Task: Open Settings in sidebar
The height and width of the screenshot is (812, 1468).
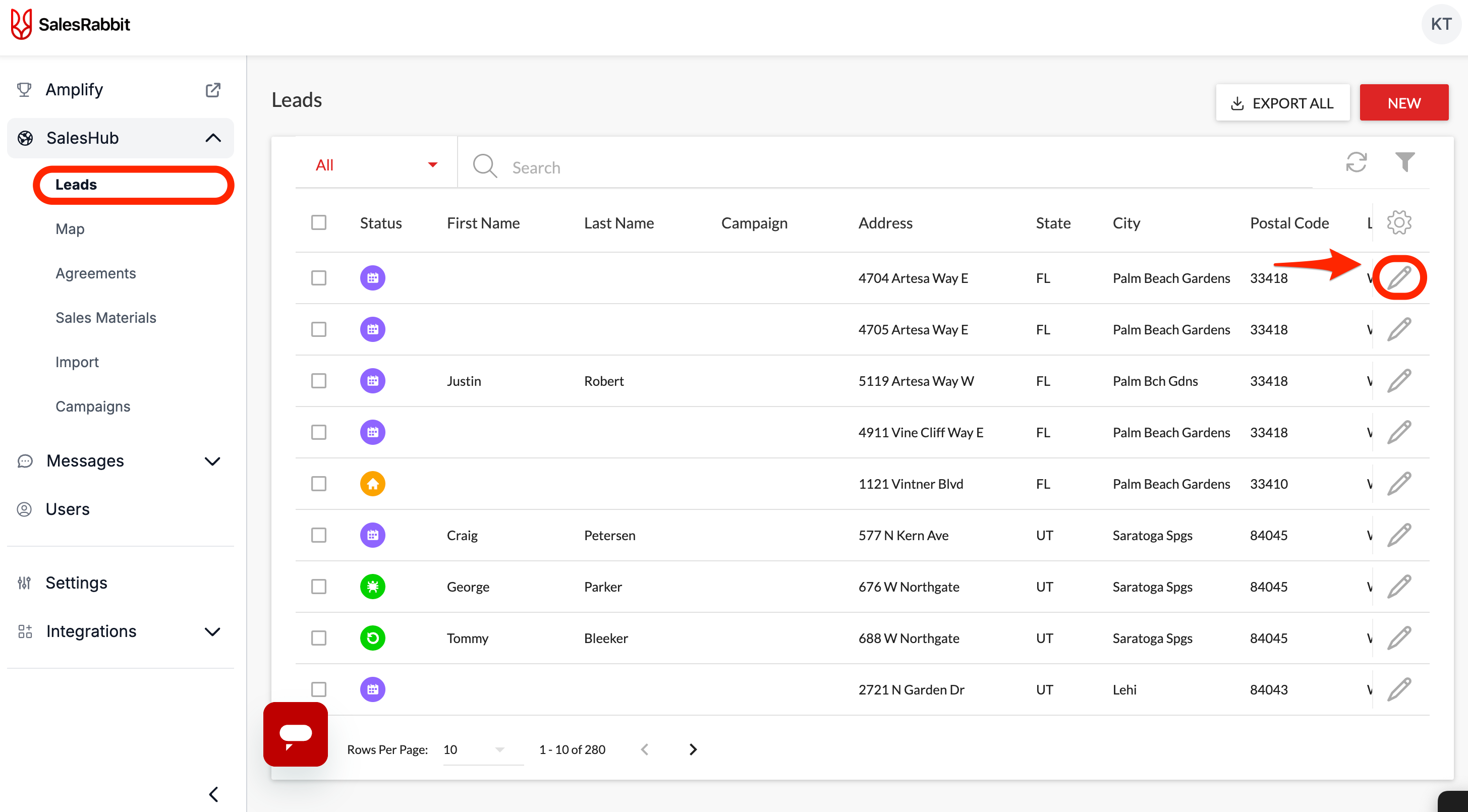Action: coord(76,583)
